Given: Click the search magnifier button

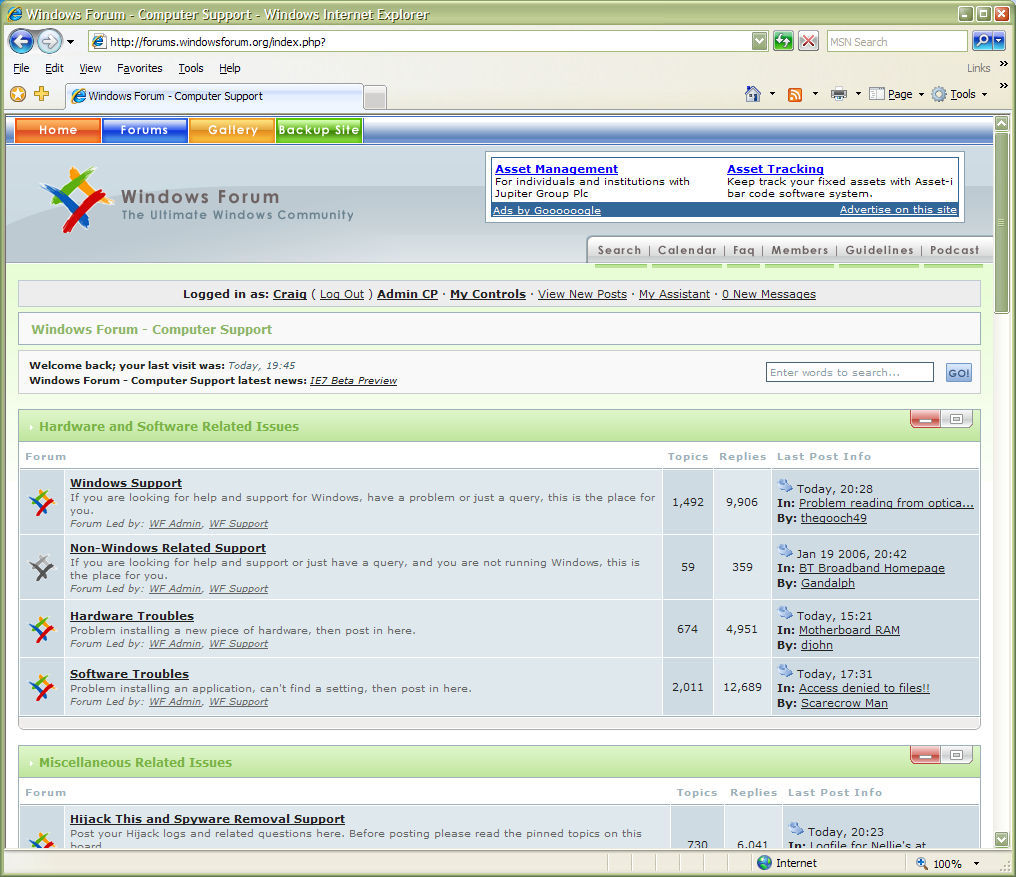Looking at the screenshot, I should 982,41.
